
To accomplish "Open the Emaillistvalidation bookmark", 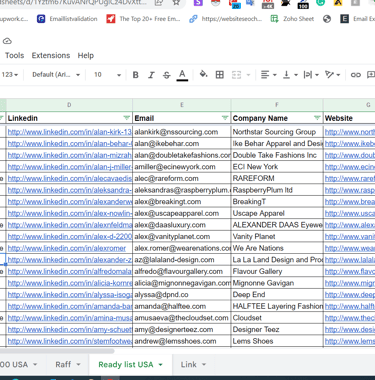I will tap(67, 19).
